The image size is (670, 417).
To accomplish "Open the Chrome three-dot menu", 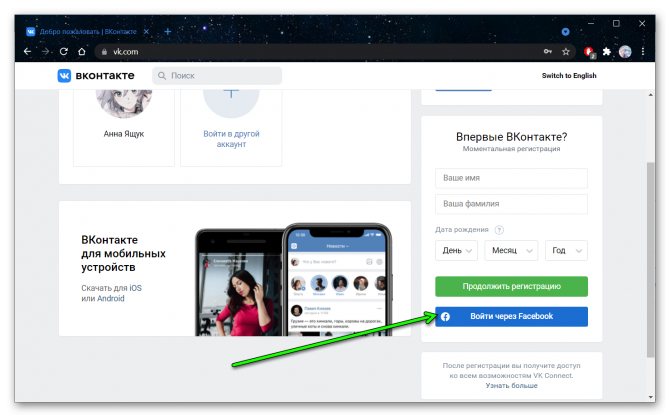I will pos(643,52).
